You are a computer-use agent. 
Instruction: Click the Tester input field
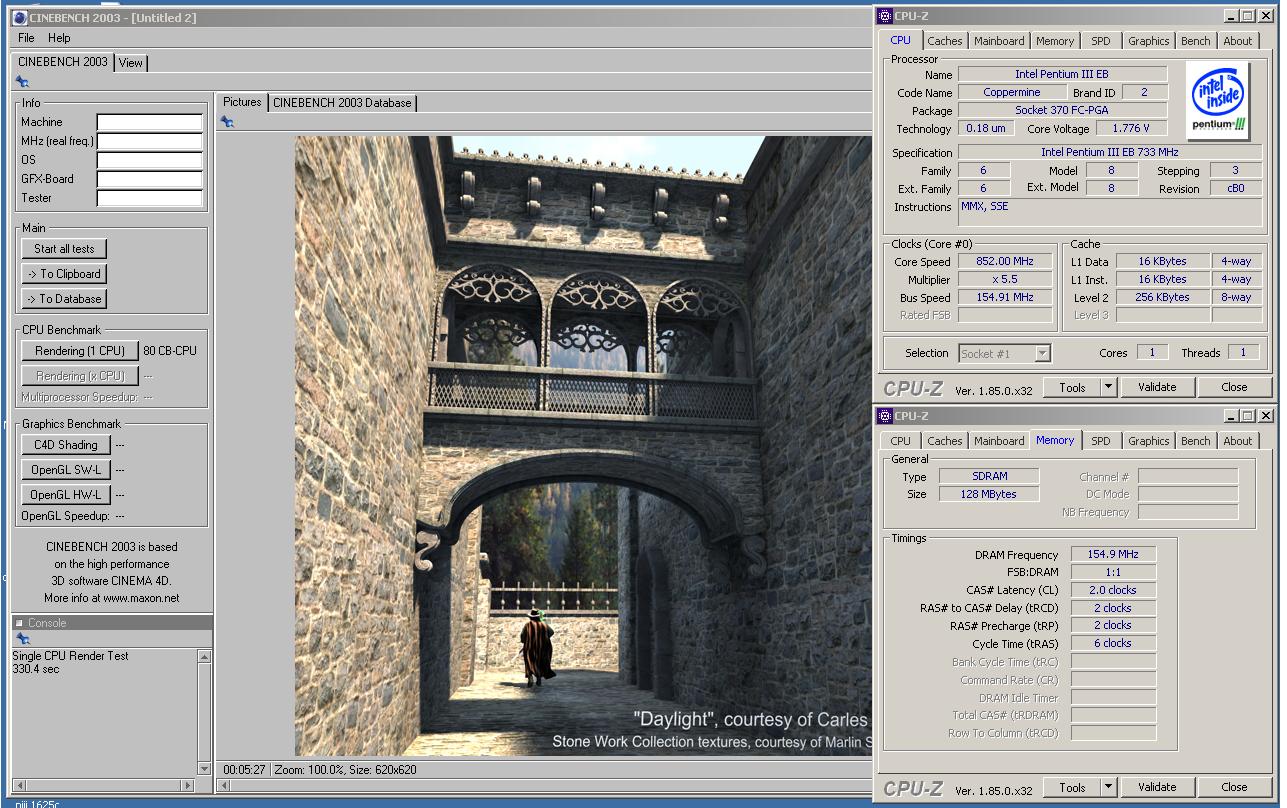[150, 198]
